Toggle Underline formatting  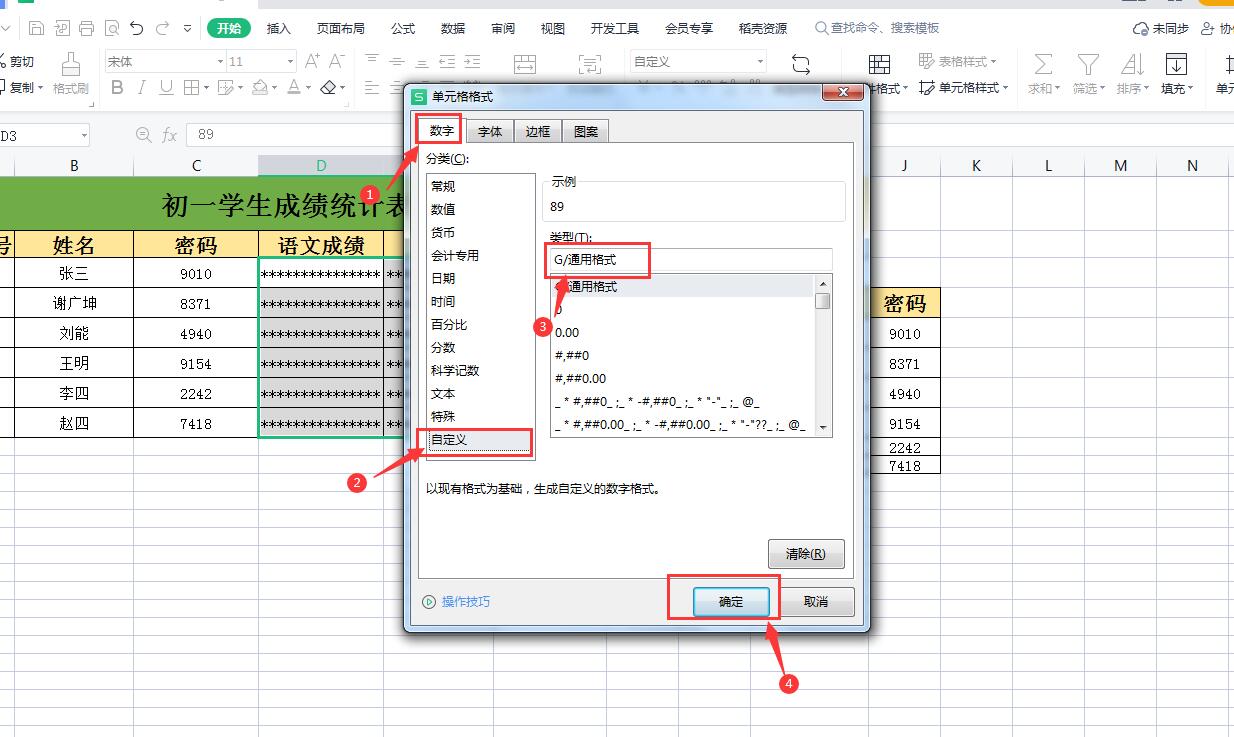click(166, 88)
